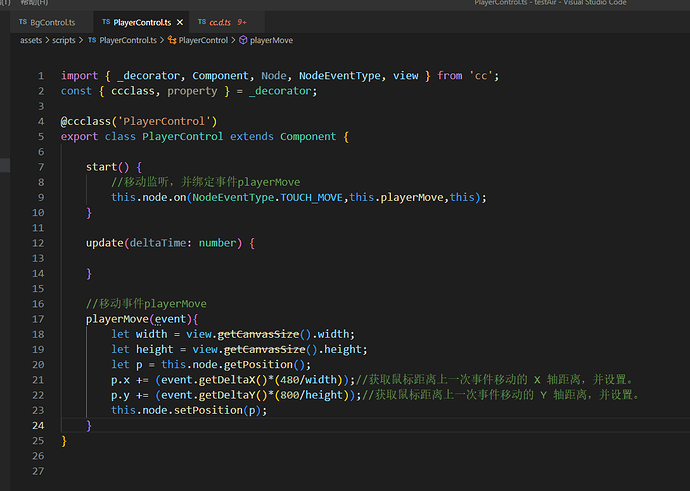Click 'update' method name on line 12
The height and width of the screenshot is (491, 690).
tap(104, 243)
